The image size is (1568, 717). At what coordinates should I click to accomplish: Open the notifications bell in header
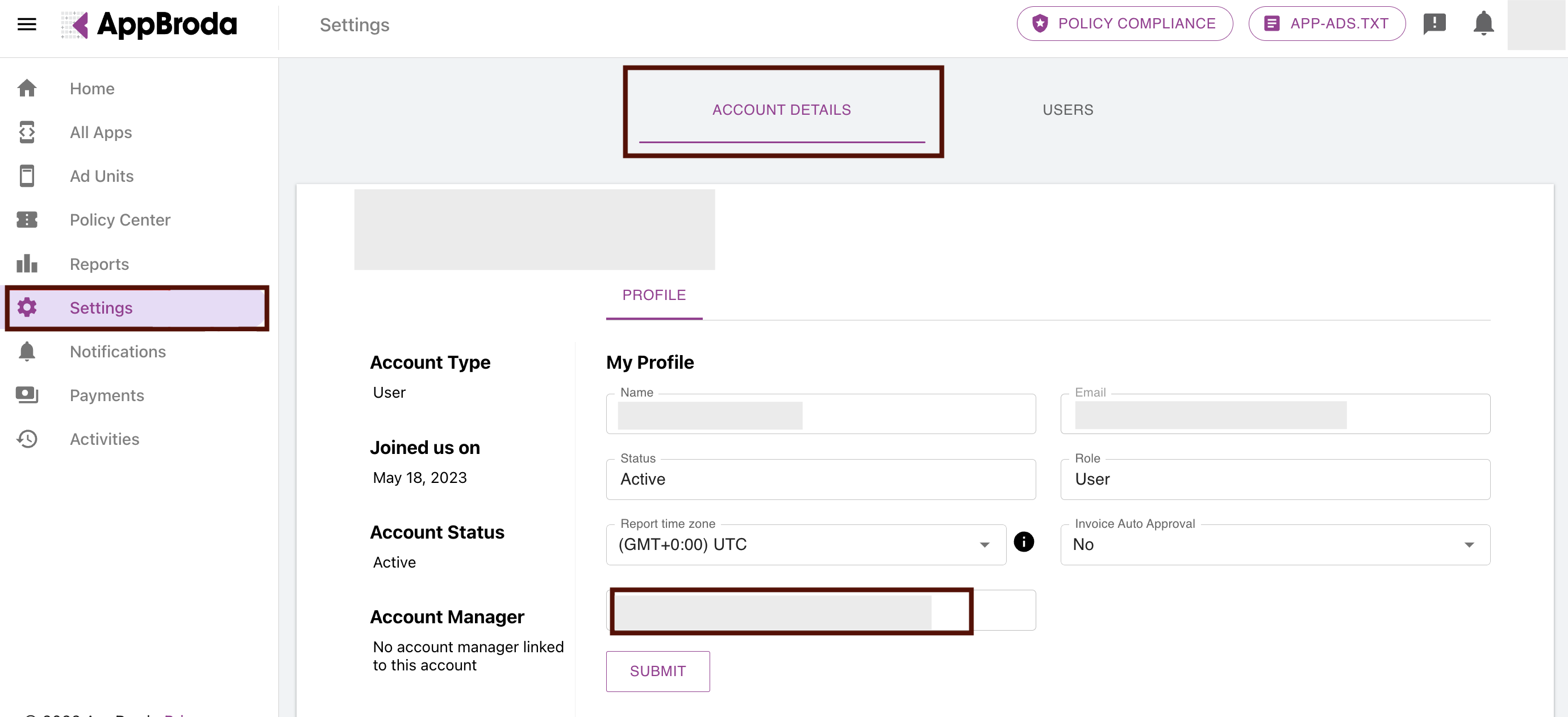(1483, 24)
